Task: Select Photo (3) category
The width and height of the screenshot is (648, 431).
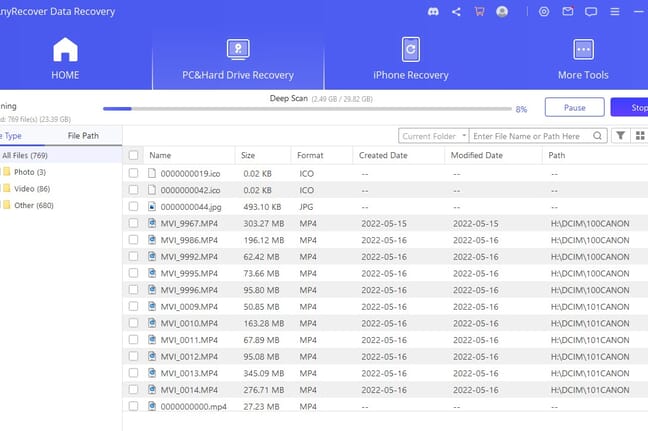Action: (30, 172)
